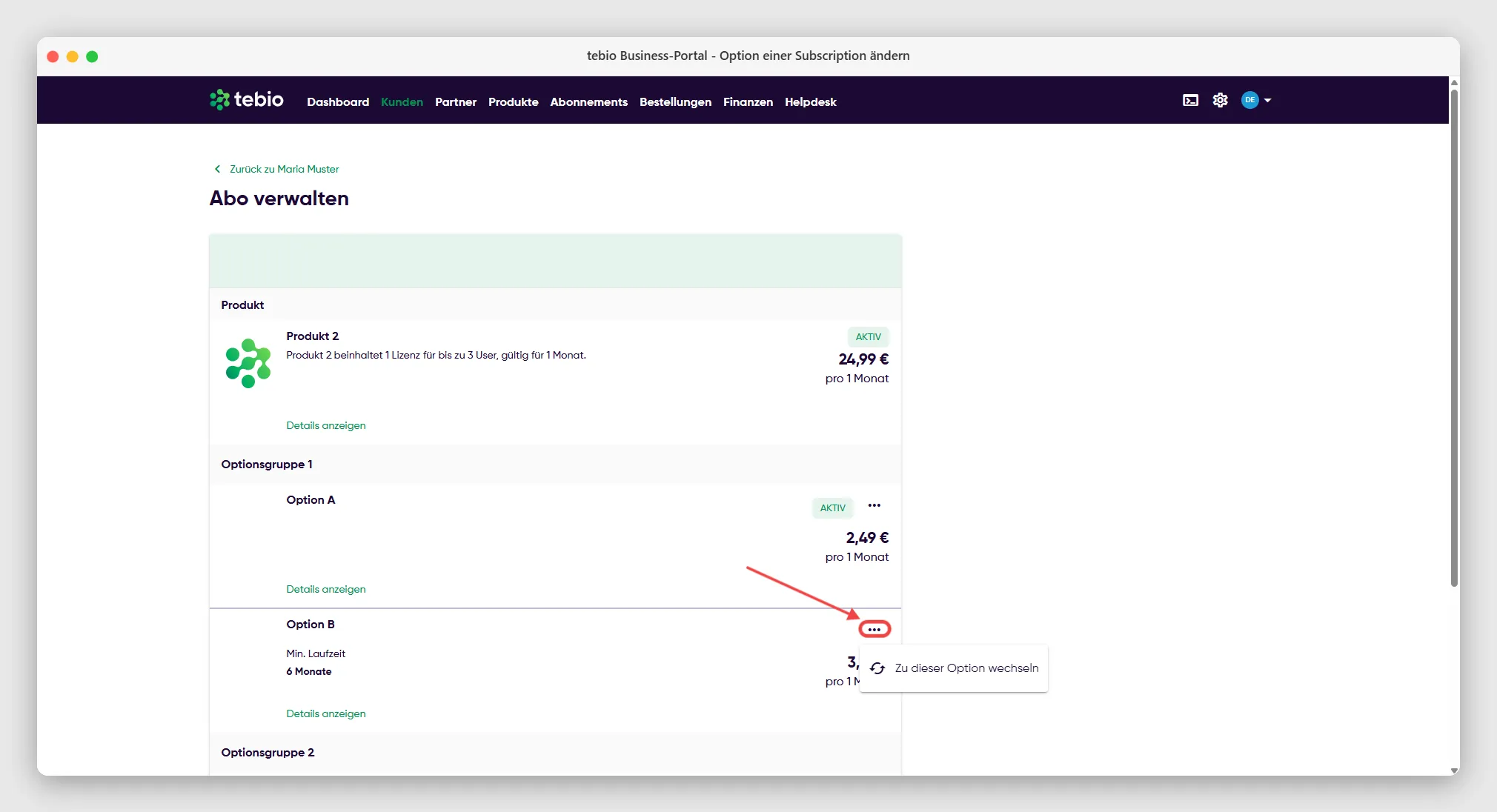Go to the Kunden section
The height and width of the screenshot is (812, 1497).
402,101
